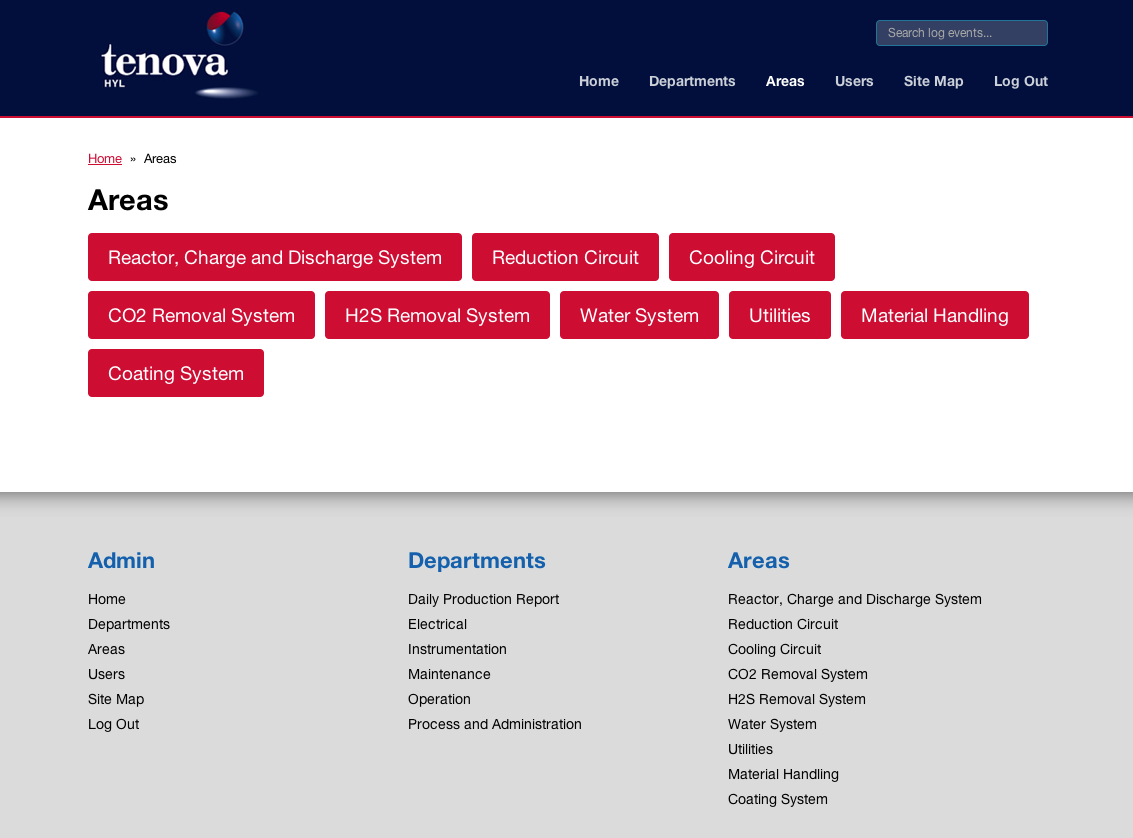Click the Areas page title heading
Viewport: 1133px width, 838px height.
(x=128, y=200)
